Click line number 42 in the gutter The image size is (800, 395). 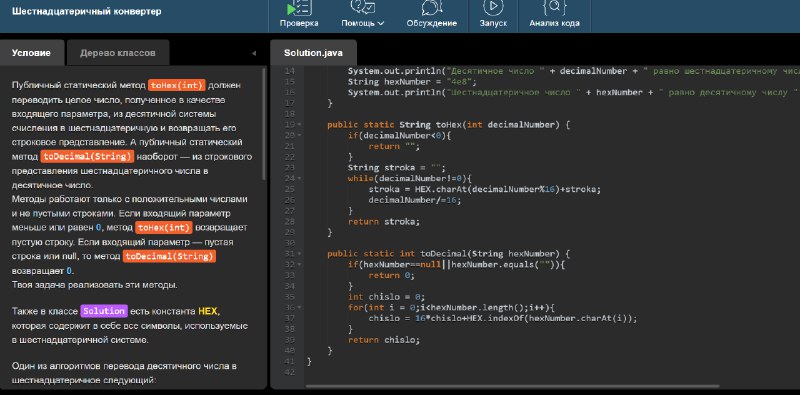pyautogui.click(x=289, y=372)
